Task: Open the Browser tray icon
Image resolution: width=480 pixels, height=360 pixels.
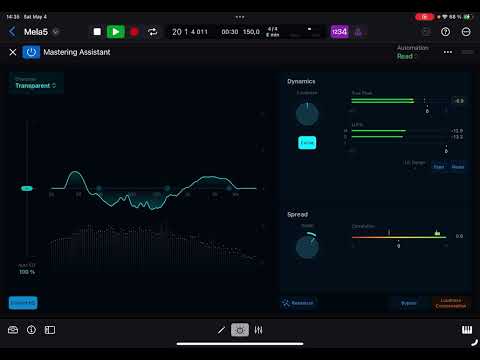Action: 13,330
